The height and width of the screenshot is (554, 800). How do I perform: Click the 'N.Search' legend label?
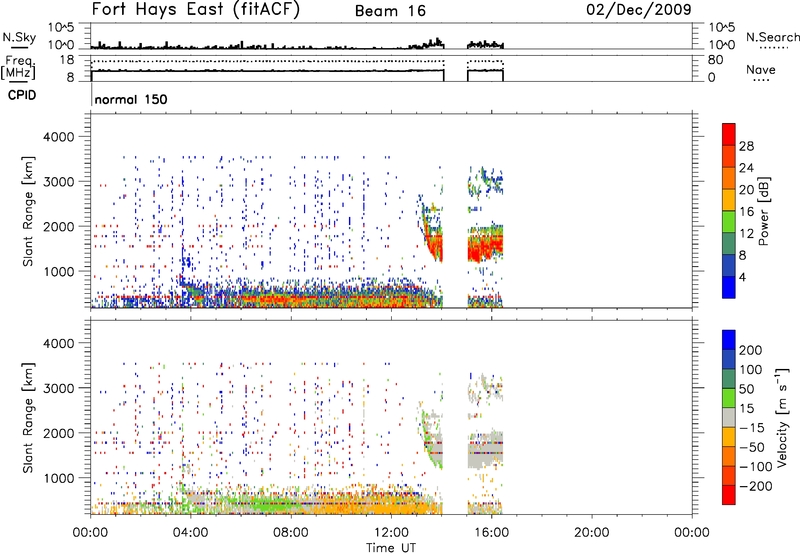[x=773, y=37]
